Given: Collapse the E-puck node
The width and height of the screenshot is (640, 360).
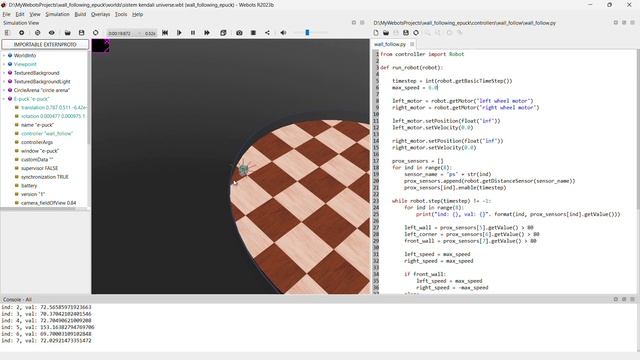Looking at the screenshot, I should pyautogui.click(x=4, y=99).
